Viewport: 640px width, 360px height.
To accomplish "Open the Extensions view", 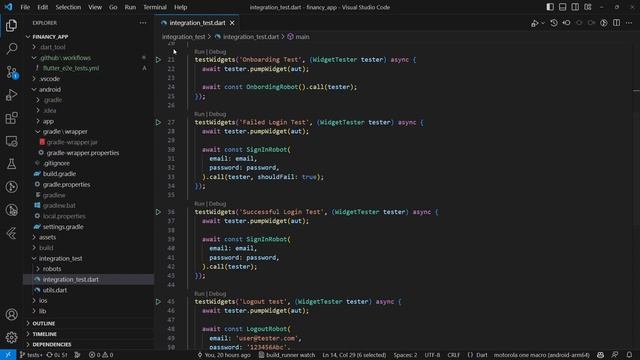I will [11, 118].
